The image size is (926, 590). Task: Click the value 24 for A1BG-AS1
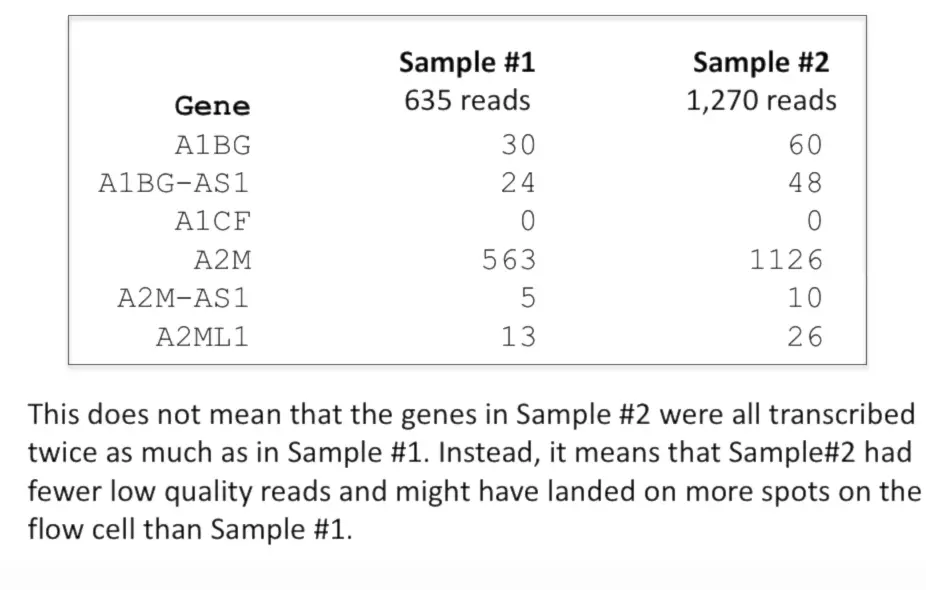518,183
